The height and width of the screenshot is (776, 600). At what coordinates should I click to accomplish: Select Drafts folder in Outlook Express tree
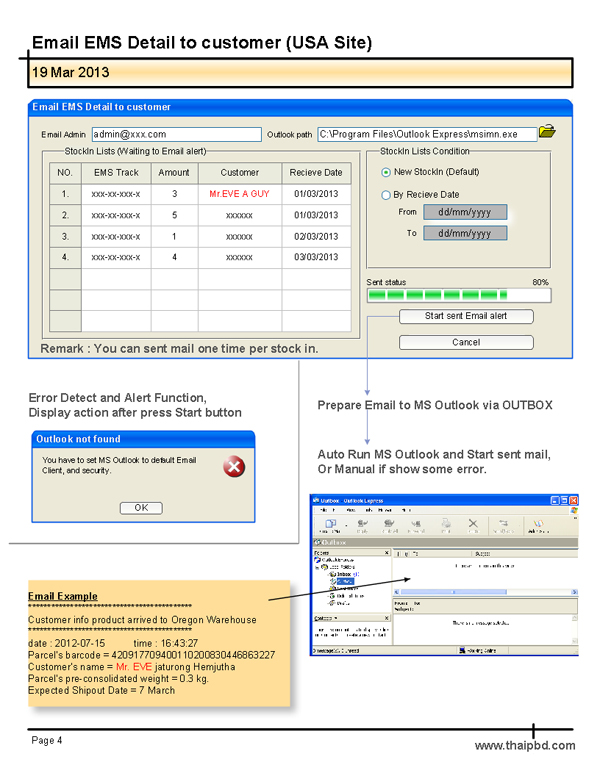point(342,603)
